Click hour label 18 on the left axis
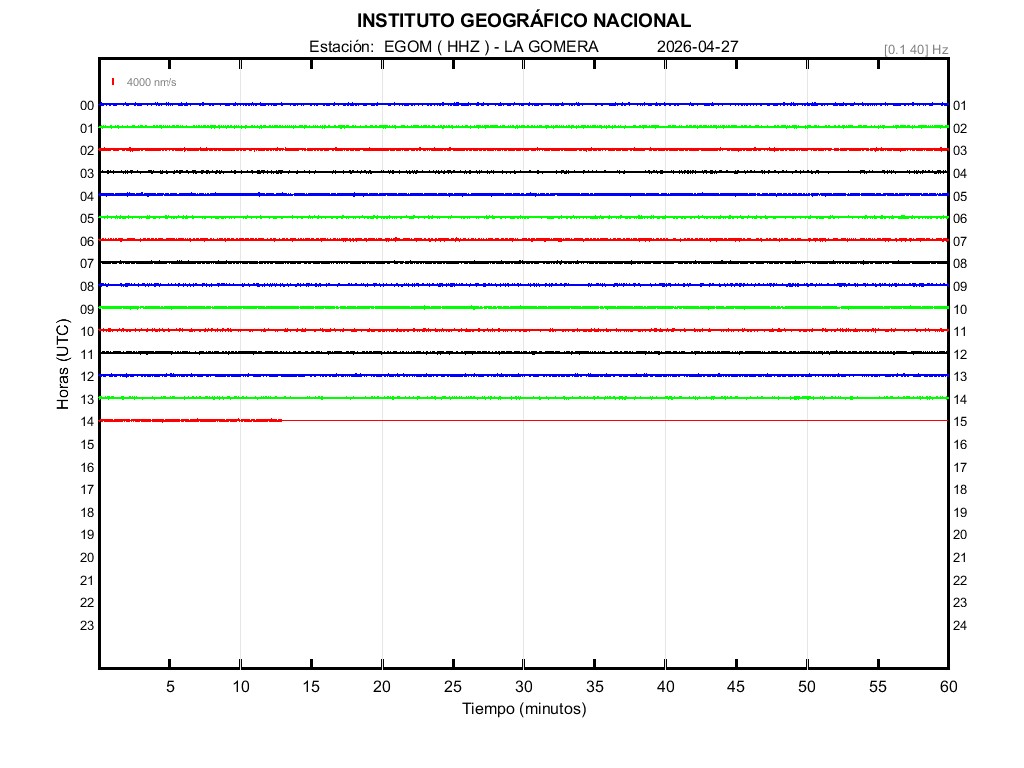The height and width of the screenshot is (768, 1024). [87, 512]
